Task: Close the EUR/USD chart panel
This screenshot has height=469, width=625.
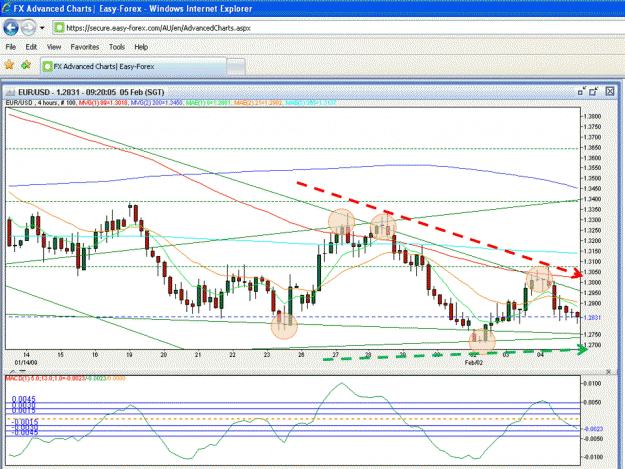Action: pos(610,91)
